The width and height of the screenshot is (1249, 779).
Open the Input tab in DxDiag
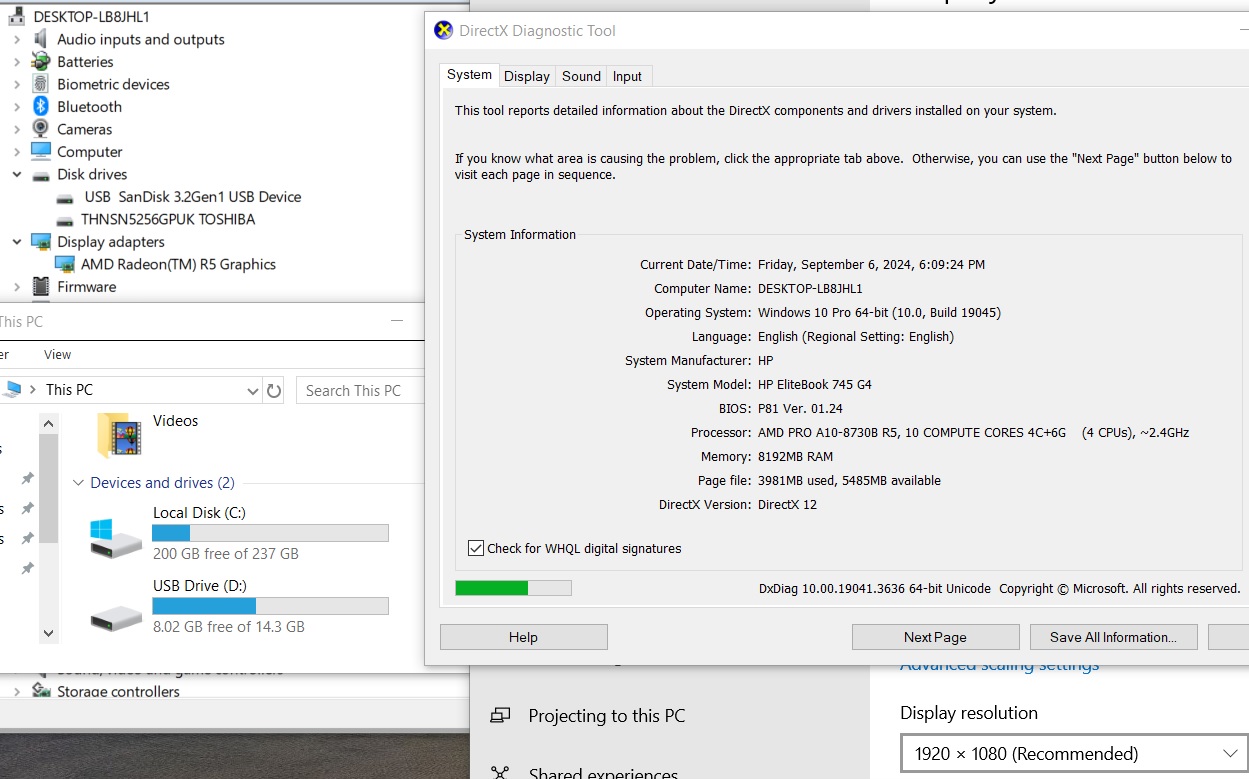click(627, 76)
